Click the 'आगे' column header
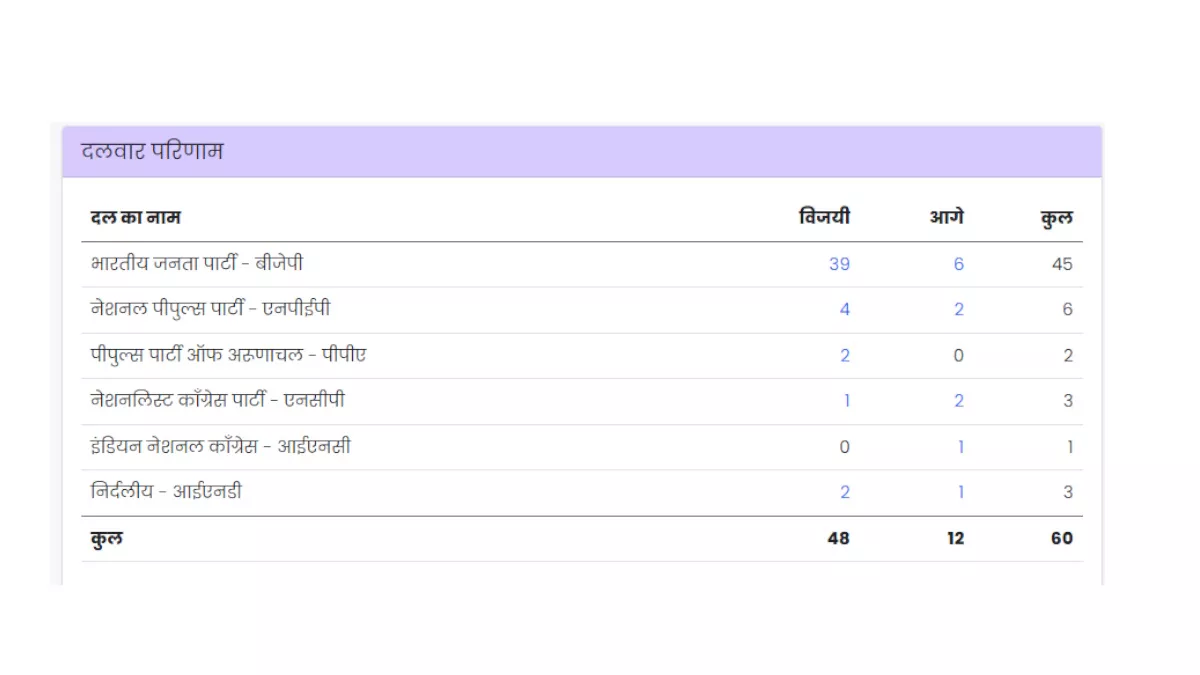The width and height of the screenshot is (1200, 675). tap(946, 217)
